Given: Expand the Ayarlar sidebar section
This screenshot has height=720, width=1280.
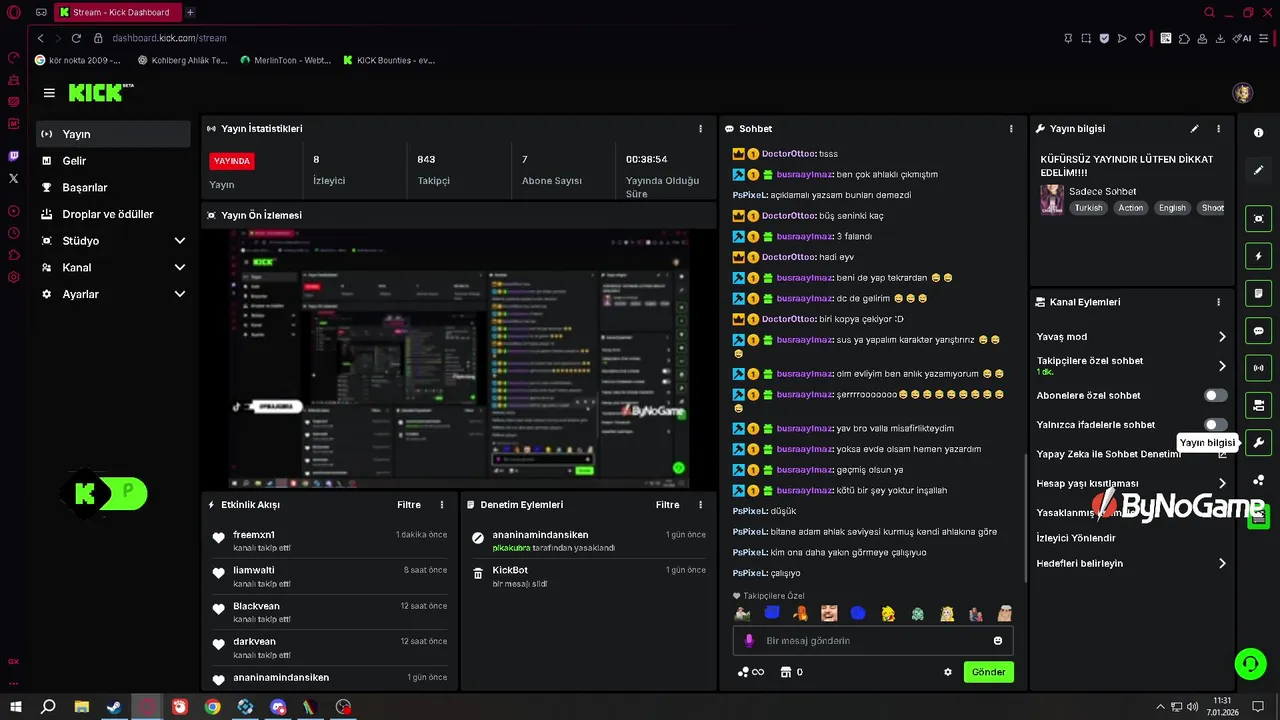Looking at the screenshot, I should [x=180, y=294].
